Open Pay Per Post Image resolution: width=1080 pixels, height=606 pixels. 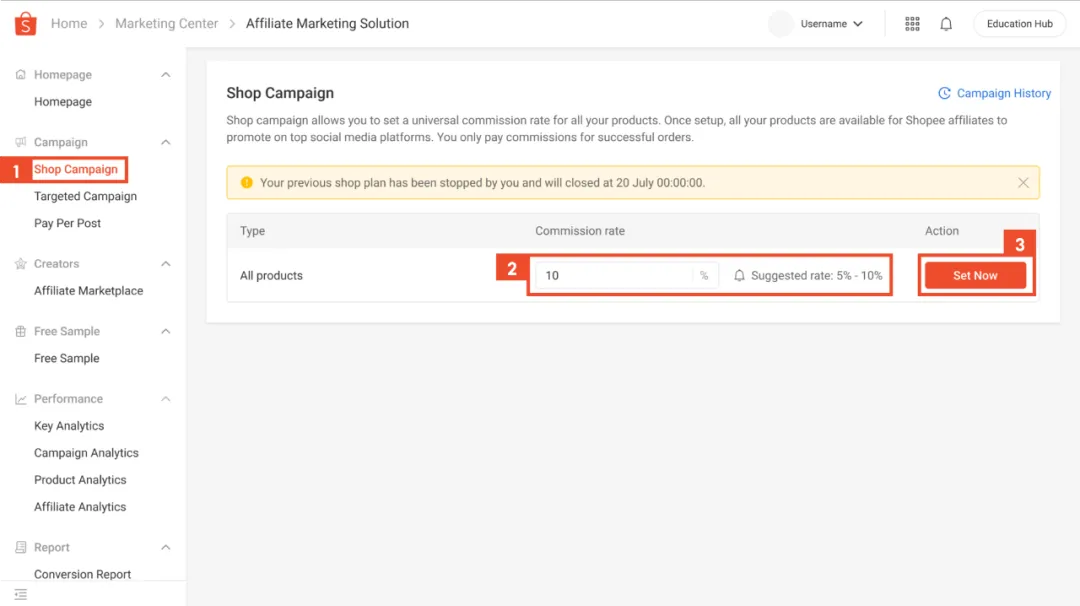pos(68,223)
